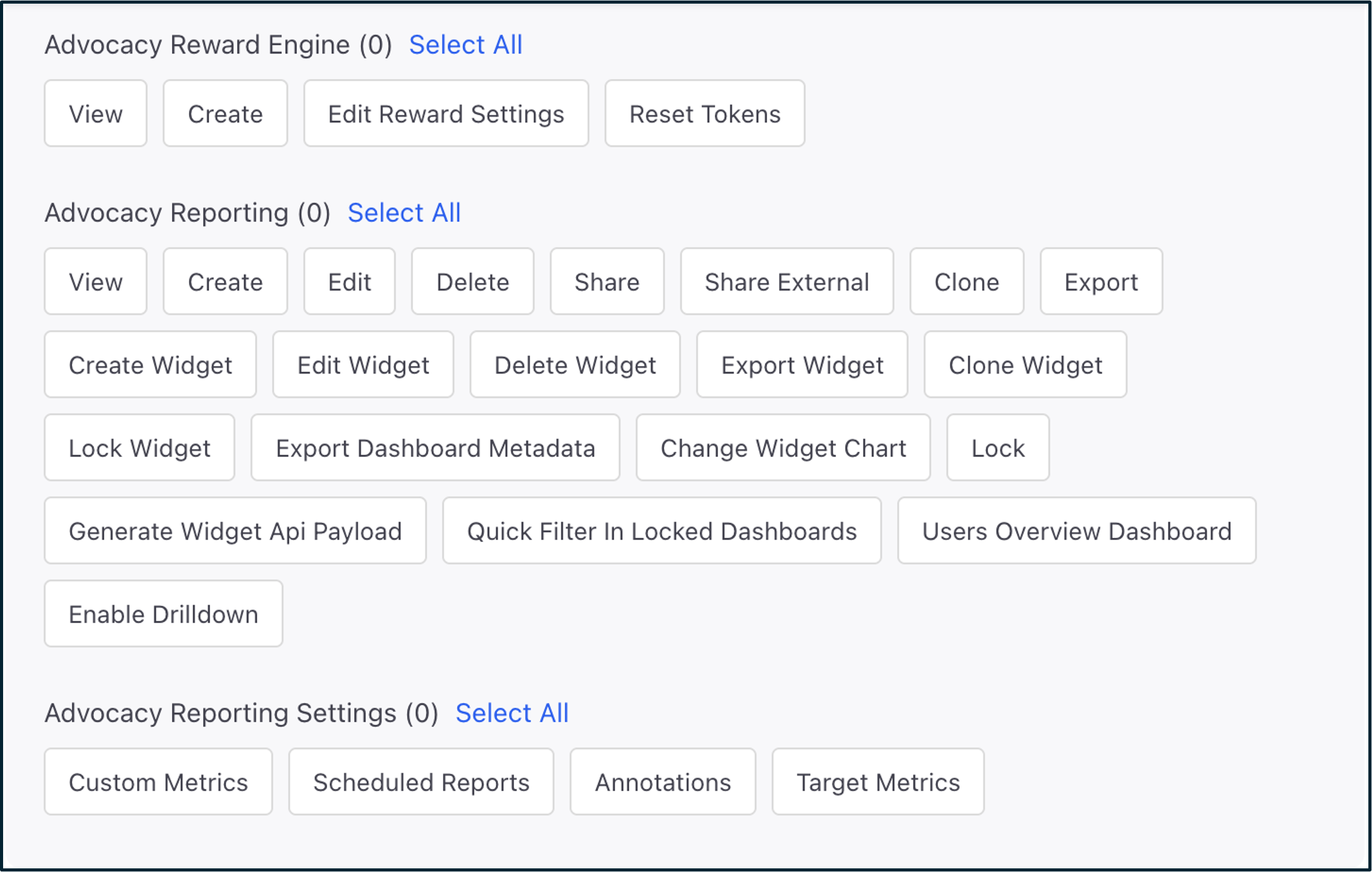Click Select All for Advocacy Reward Engine
1372x872 pixels.
465,45
